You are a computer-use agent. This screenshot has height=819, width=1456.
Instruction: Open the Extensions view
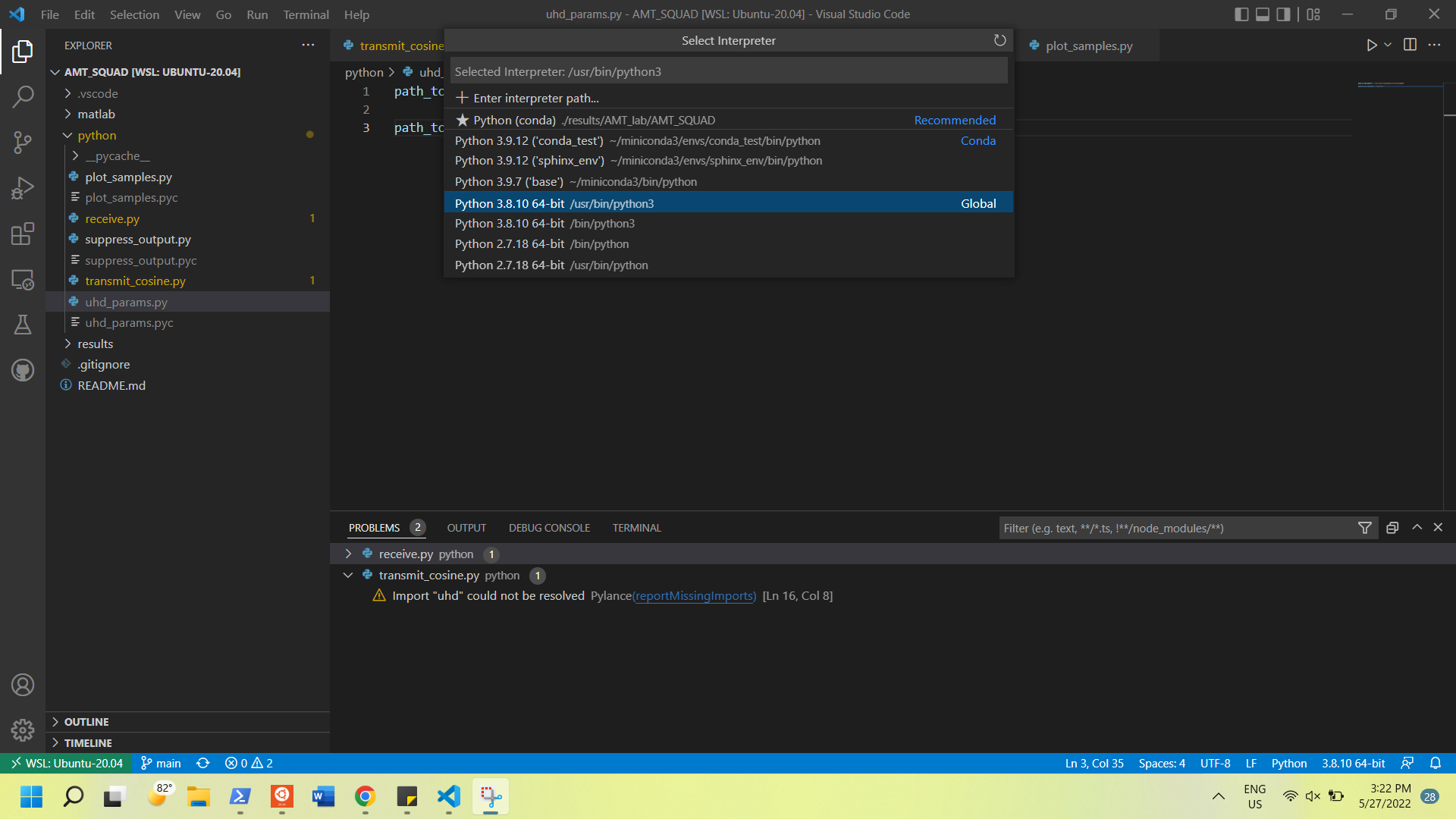(x=23, y=234)
